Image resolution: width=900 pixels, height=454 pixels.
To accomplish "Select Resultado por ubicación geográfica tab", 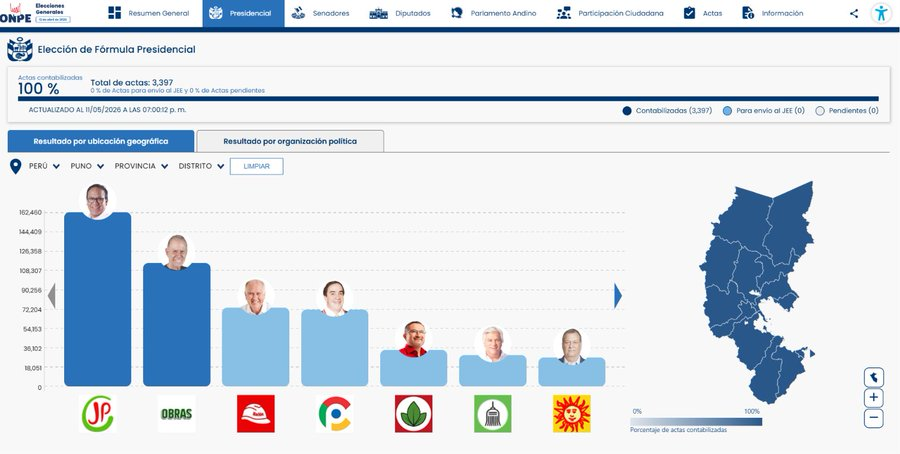I will coord(101,141).
